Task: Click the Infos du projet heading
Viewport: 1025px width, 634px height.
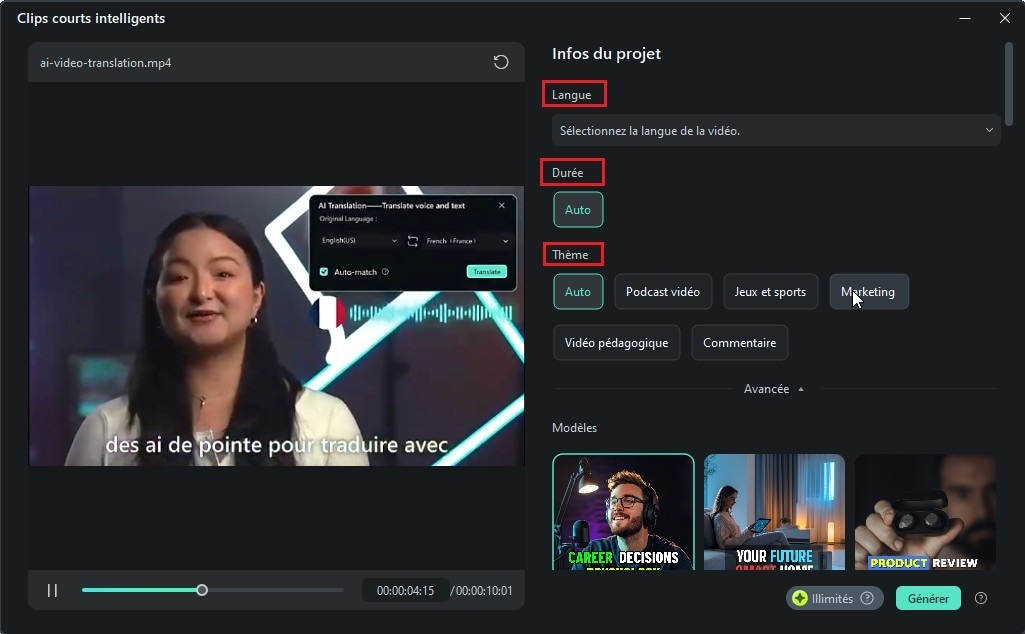Action: click(606, 54)
